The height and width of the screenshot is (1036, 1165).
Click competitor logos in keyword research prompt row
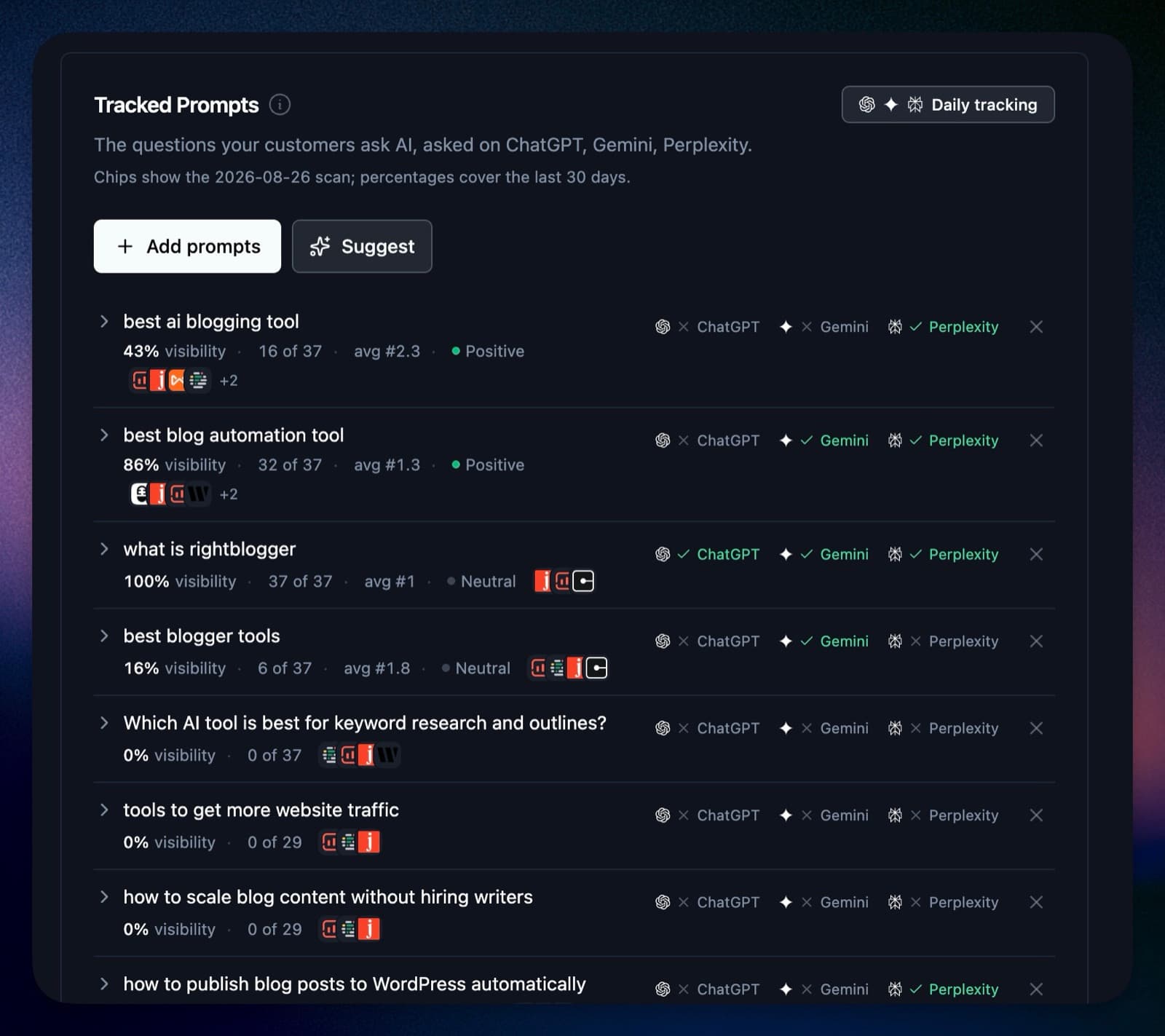coord(360,755)
